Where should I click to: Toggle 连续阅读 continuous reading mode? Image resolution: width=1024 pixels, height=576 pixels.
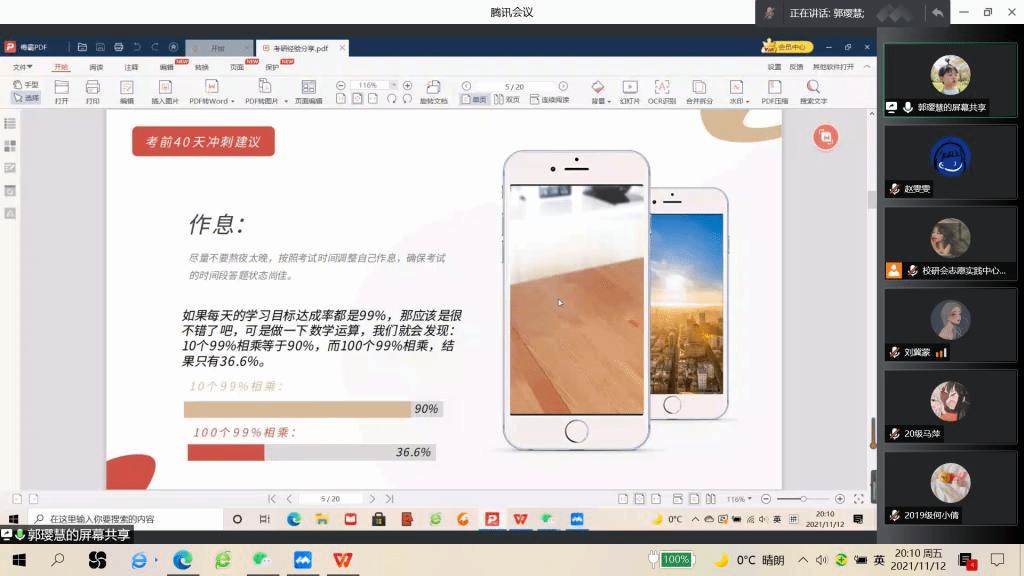point(549,100)
